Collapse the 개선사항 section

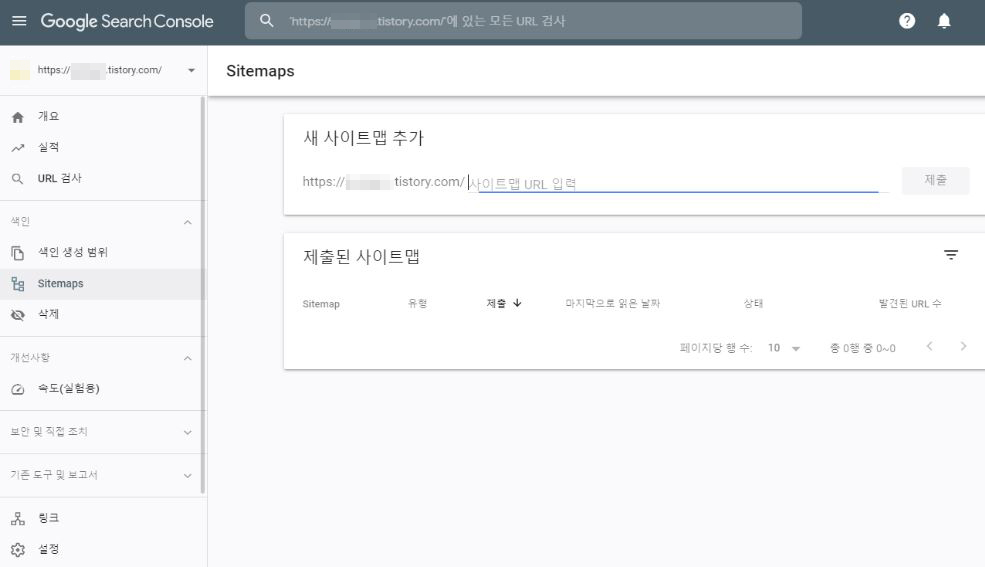187,358
